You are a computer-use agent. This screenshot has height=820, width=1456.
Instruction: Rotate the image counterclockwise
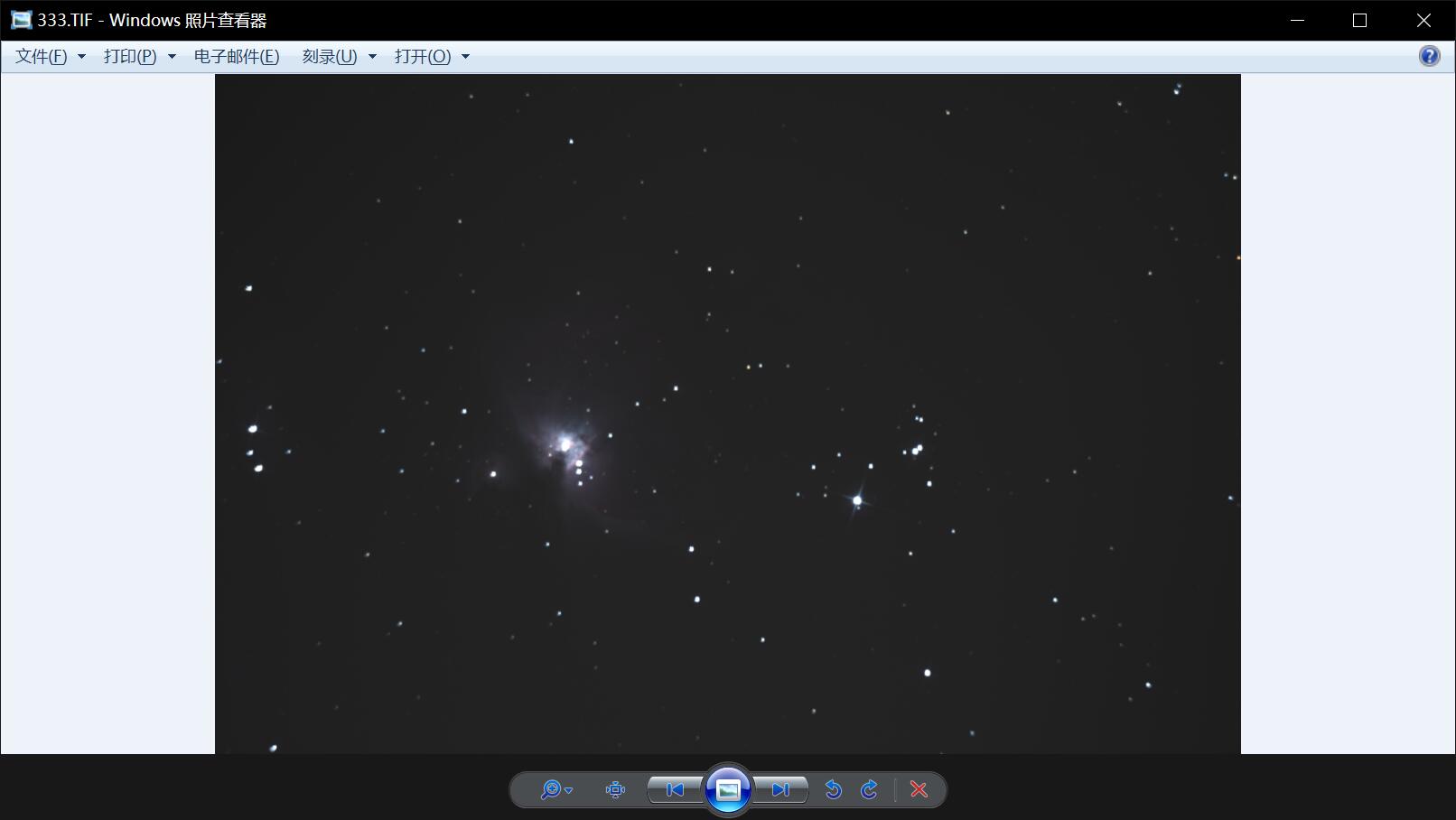point(833,790)
